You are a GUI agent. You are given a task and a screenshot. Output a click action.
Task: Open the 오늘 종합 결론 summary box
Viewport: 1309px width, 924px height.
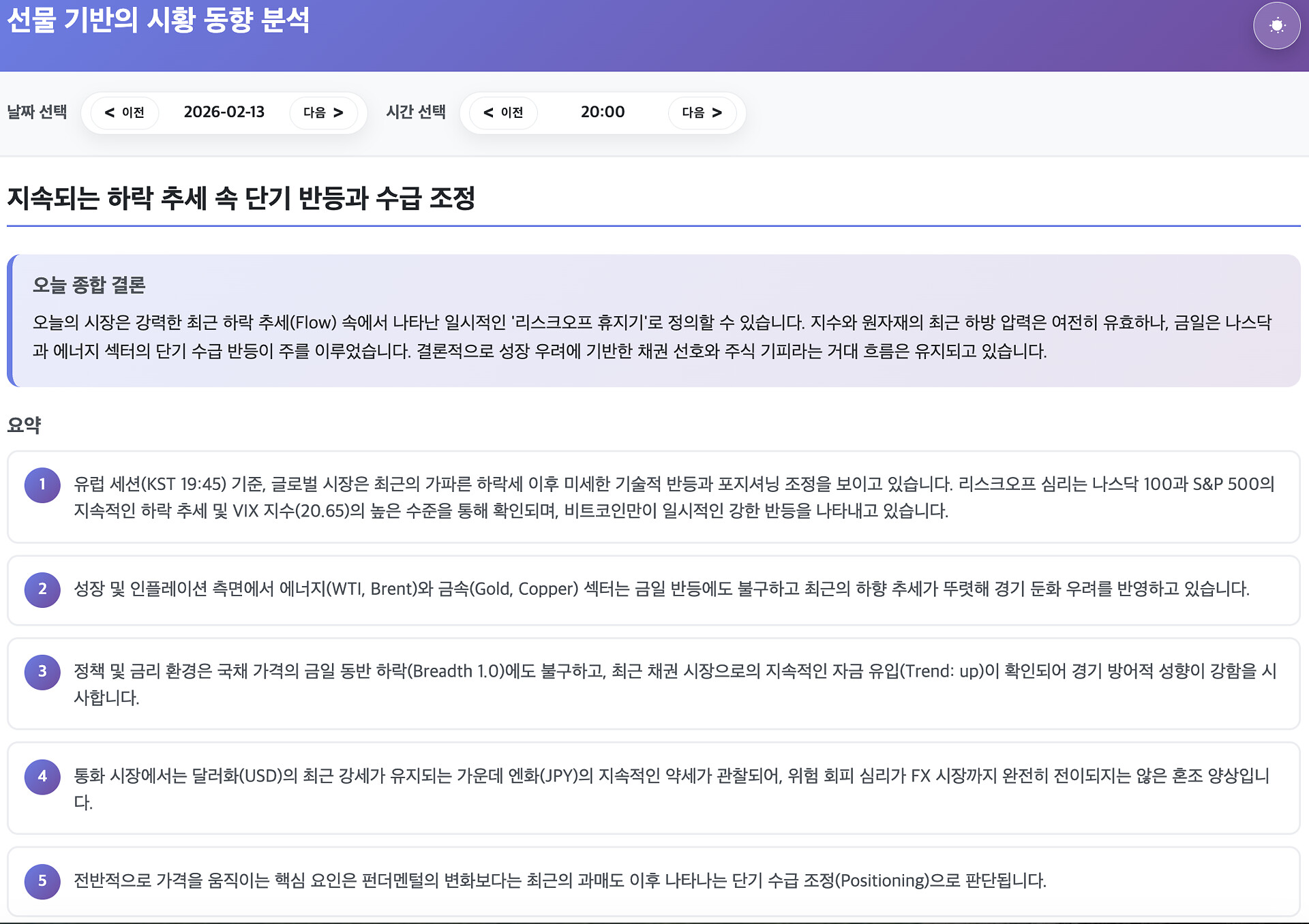pos(654,320)
